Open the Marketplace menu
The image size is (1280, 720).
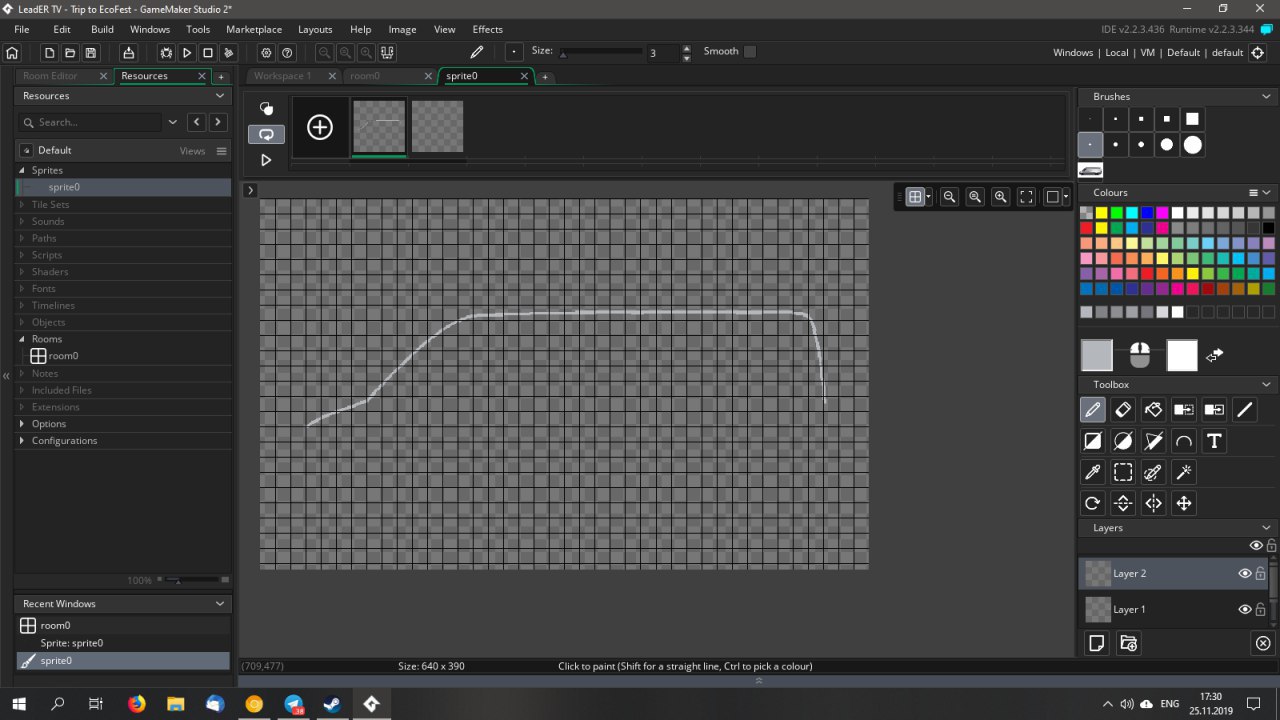(254, 30)
